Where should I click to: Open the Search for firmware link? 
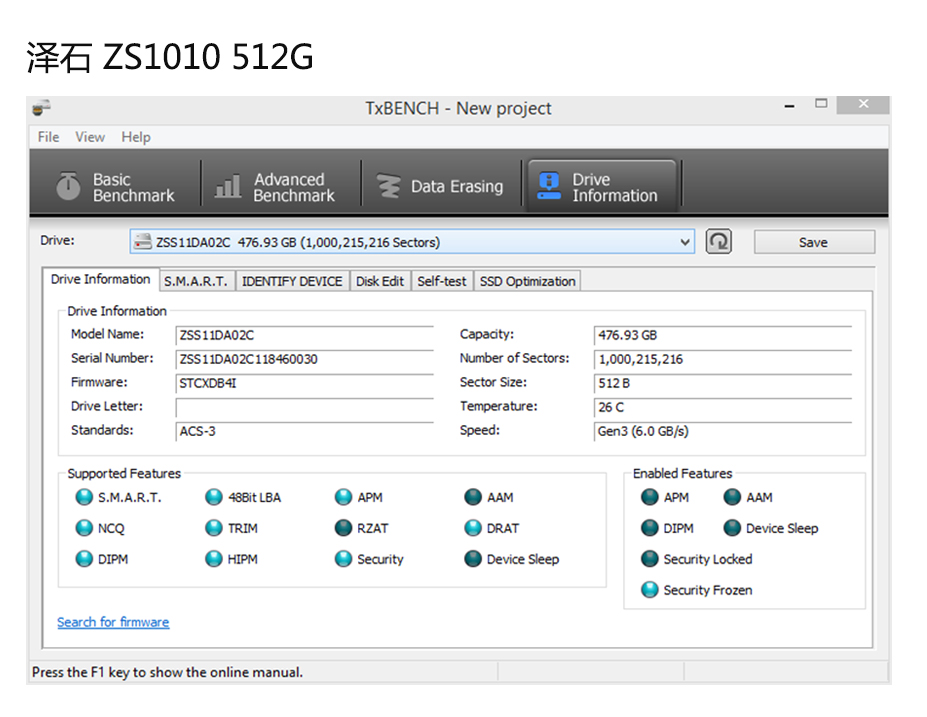click(113, 622)
